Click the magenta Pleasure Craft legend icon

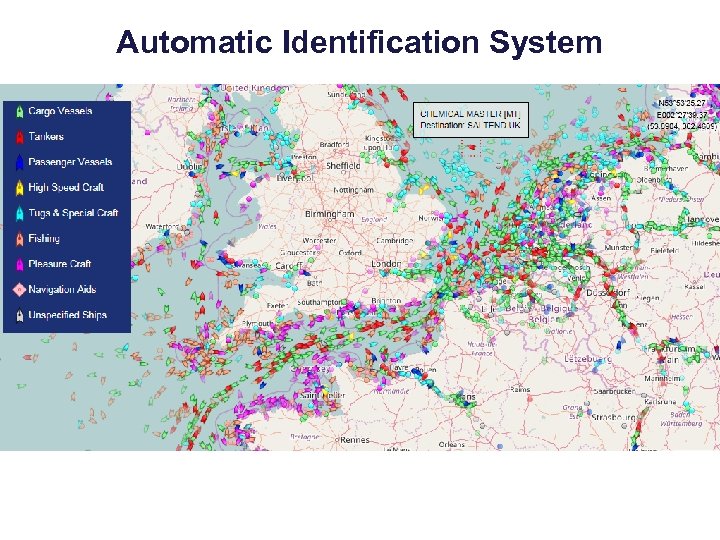(19, 264)
